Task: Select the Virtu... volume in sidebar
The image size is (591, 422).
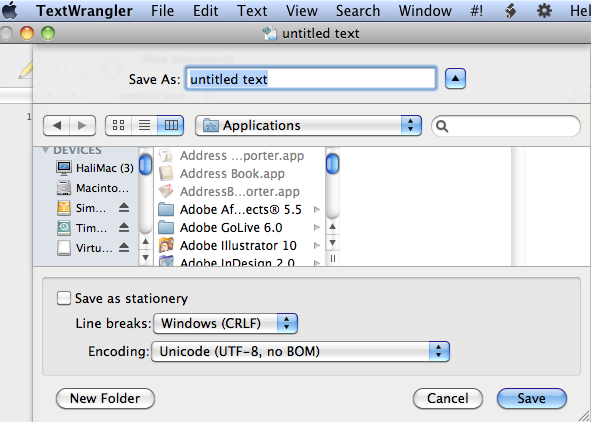Action: tap(84, 248)
